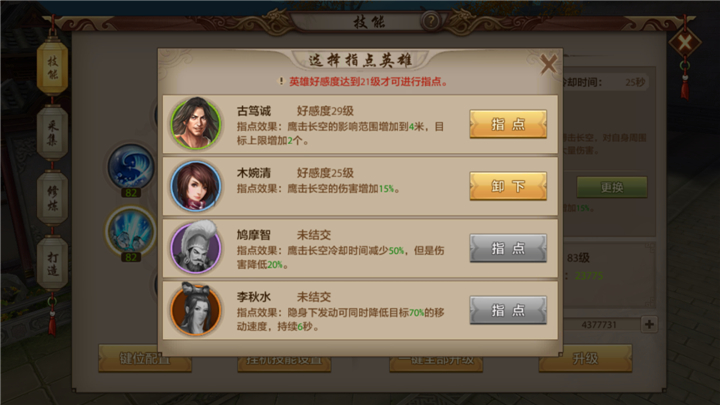Close the 选择指点英雄 dialog

tap(548, 64)
